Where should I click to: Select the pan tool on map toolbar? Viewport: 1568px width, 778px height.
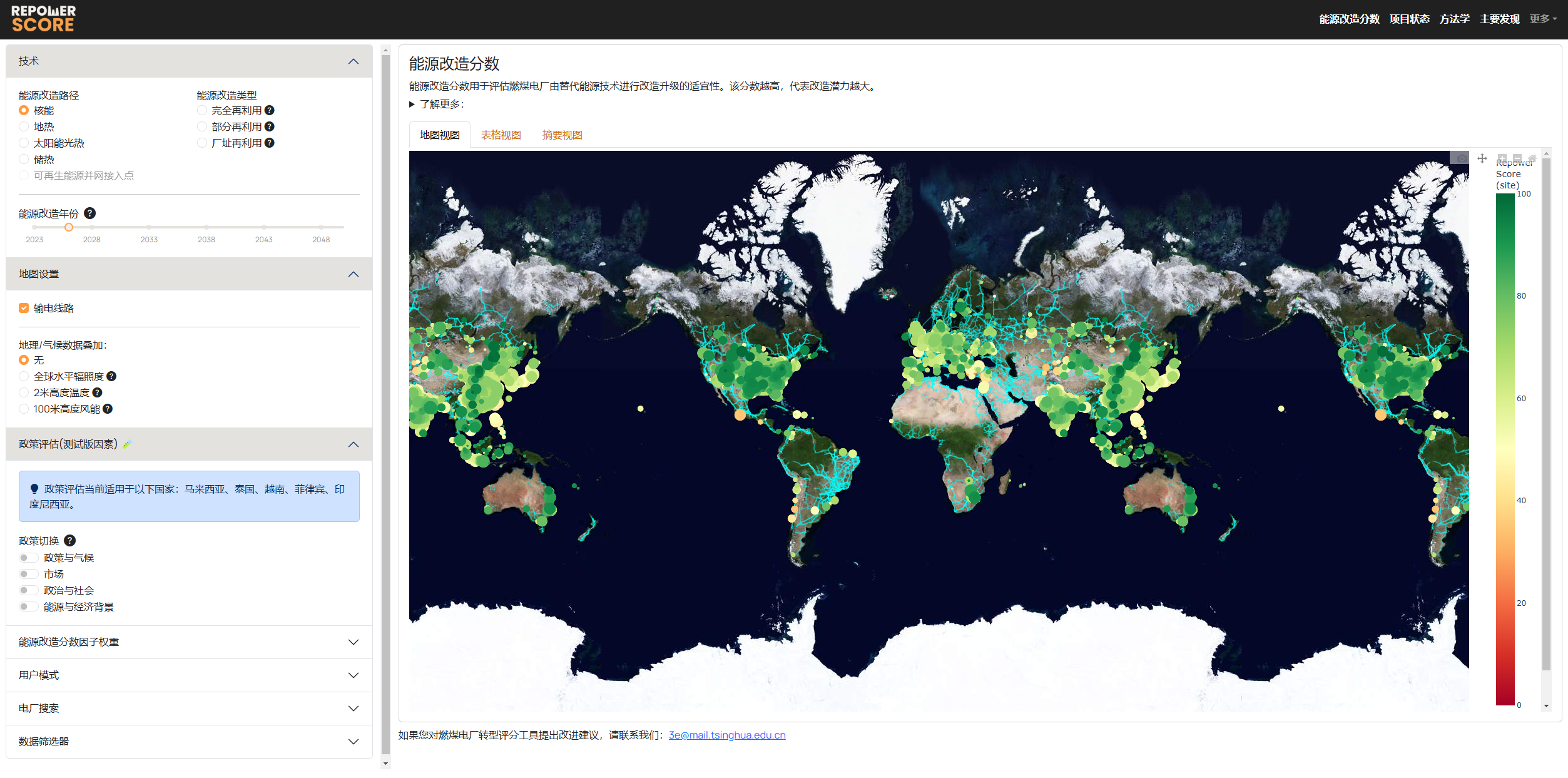1482,158
